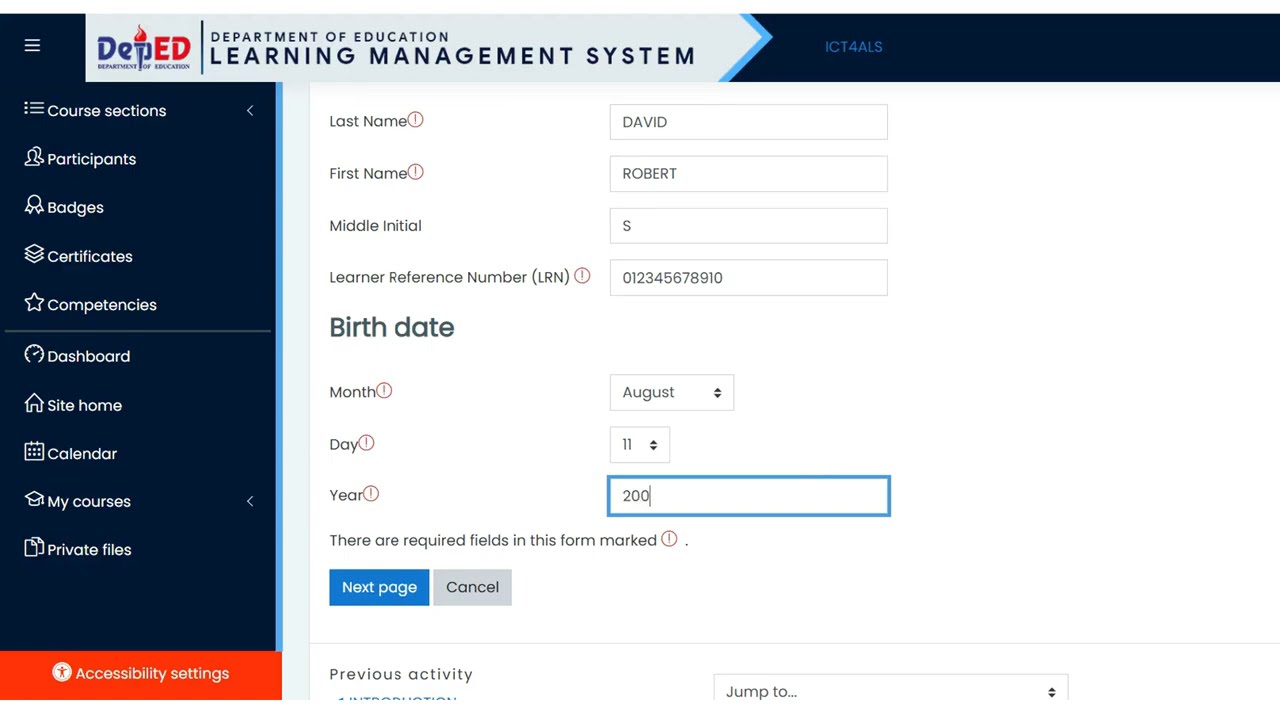This screenshot has width=1280, height=720.
Task: Click the Middle Initial input field
Action: (x=748, y=226)
